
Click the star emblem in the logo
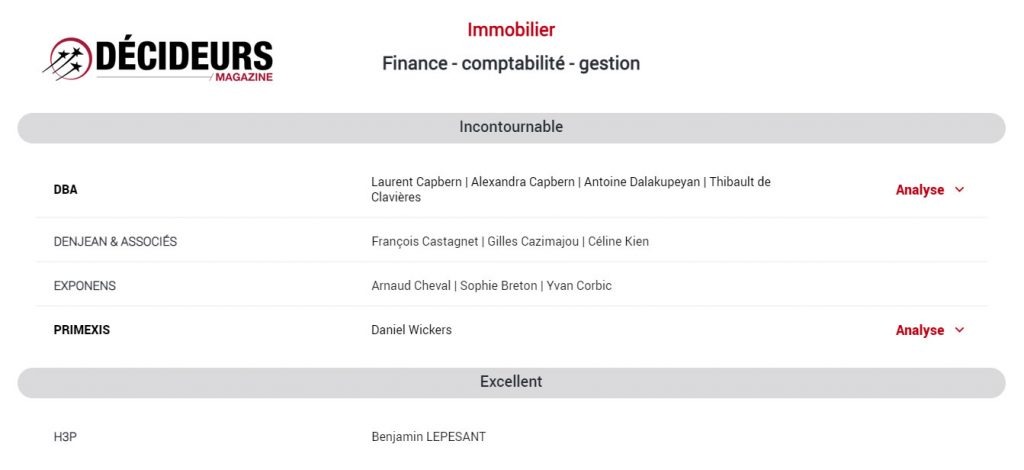(x=68, y=59)
